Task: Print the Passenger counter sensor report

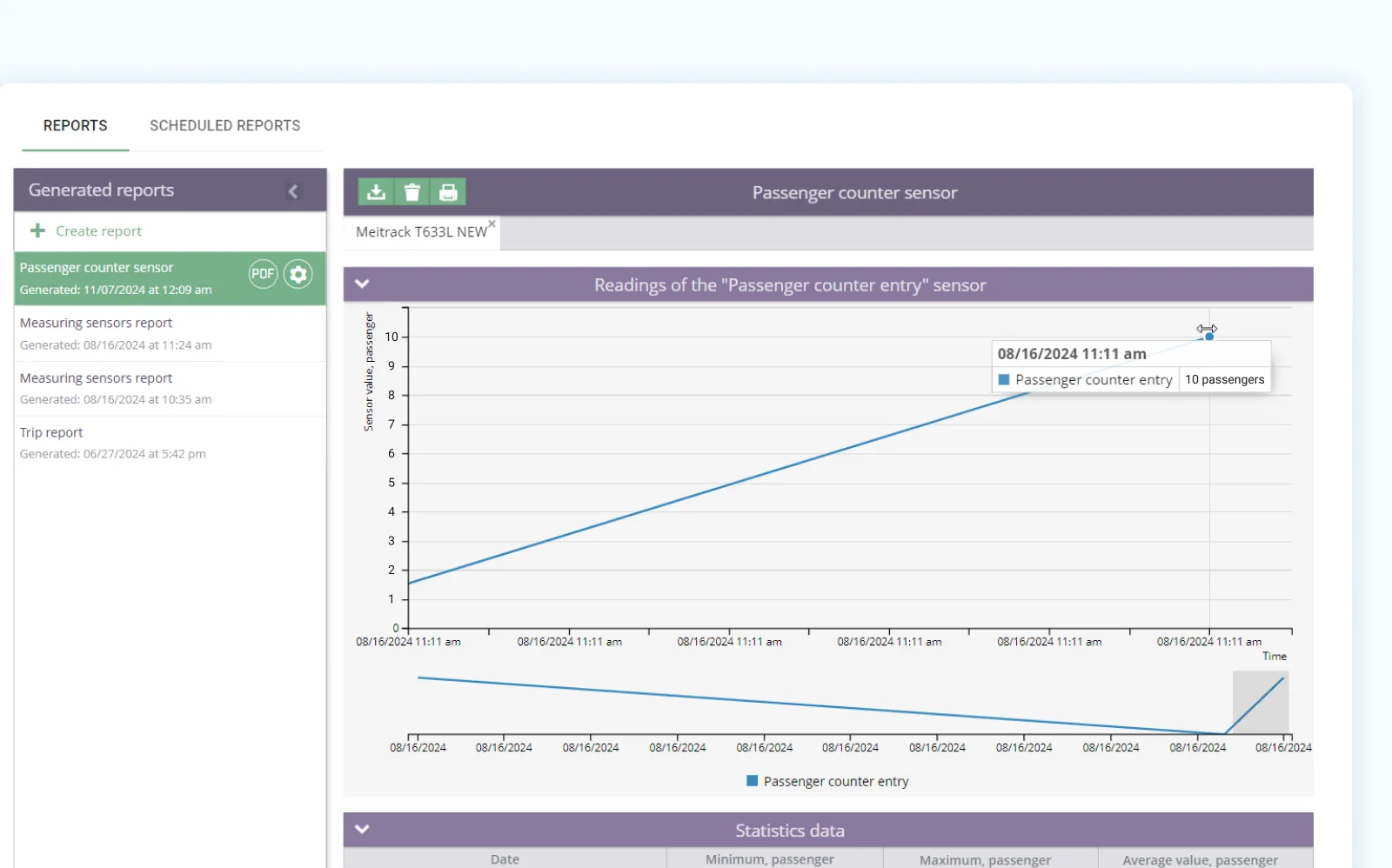Action: [x=448, y=192]
